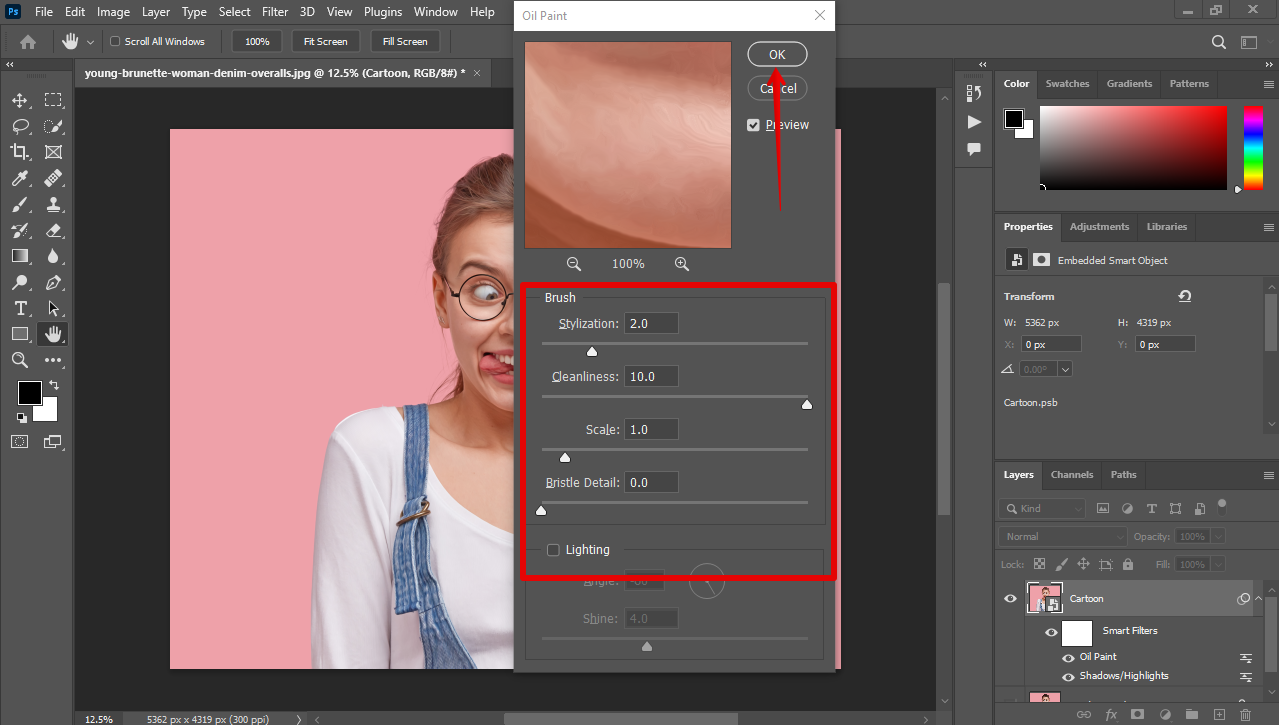This screenshot has height=725, width=1279.
Task: Select the Blur tool
Action: 53,256
